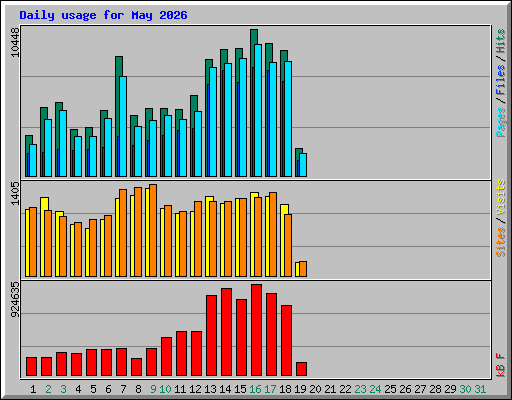Click the red KB bar for day 8
Screen dimensions: 512x400
[x=136, y=367]
